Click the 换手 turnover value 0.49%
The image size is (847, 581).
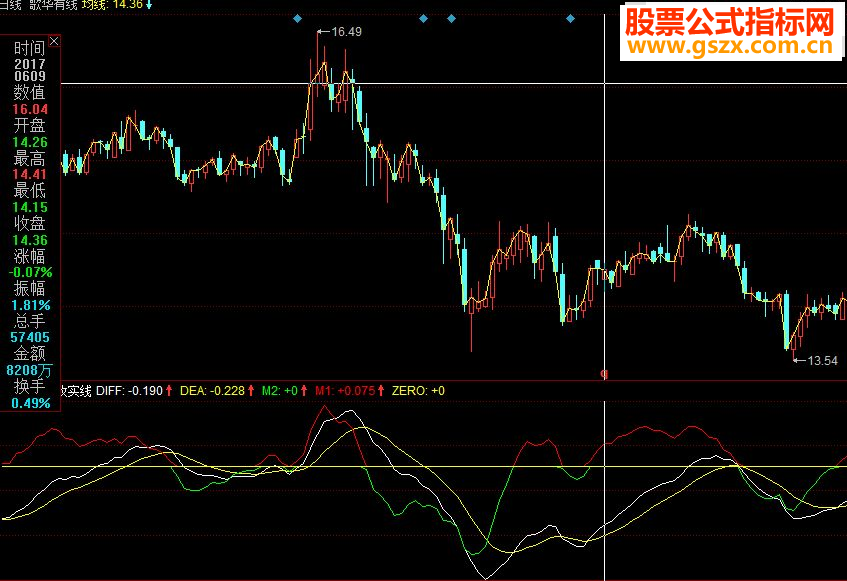31,403
